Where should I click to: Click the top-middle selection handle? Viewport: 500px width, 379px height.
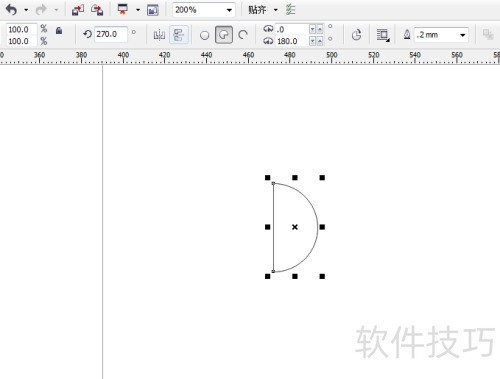tap(295, 178)
